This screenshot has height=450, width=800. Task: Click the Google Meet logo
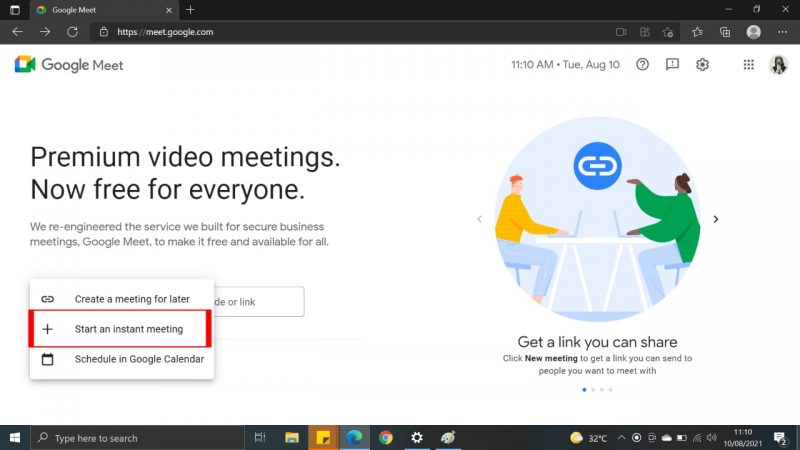(69, 65)
